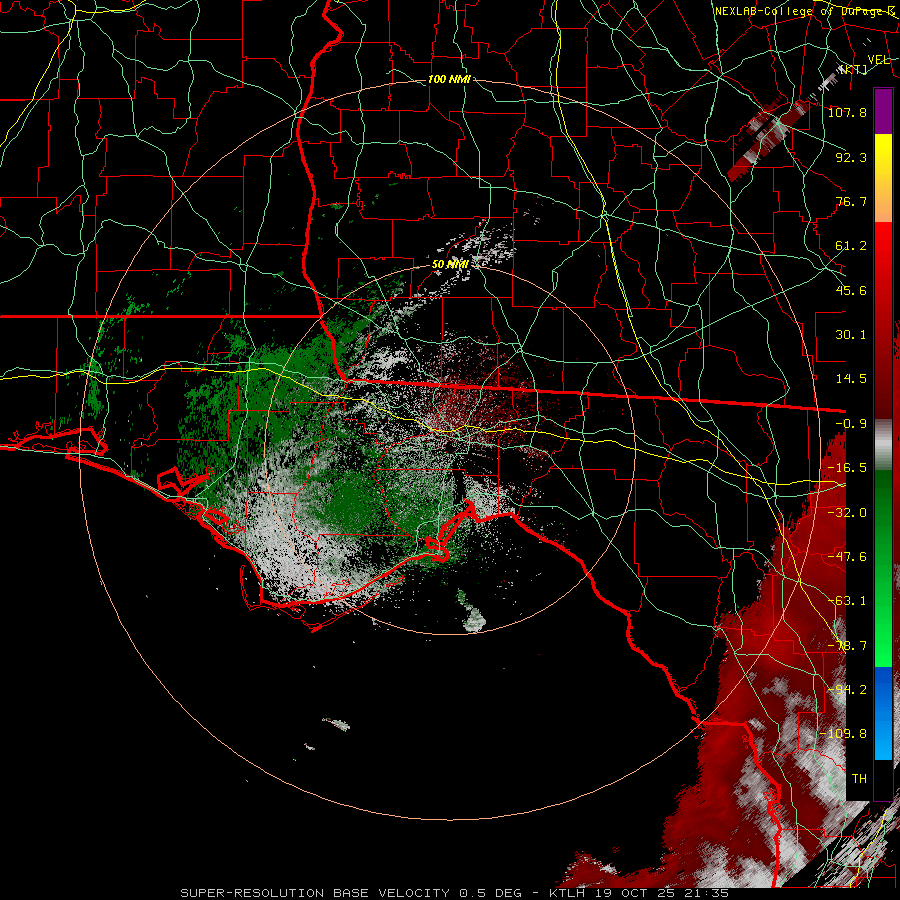Click the -94.2 value on velocity scale

[x=847, y=690]
